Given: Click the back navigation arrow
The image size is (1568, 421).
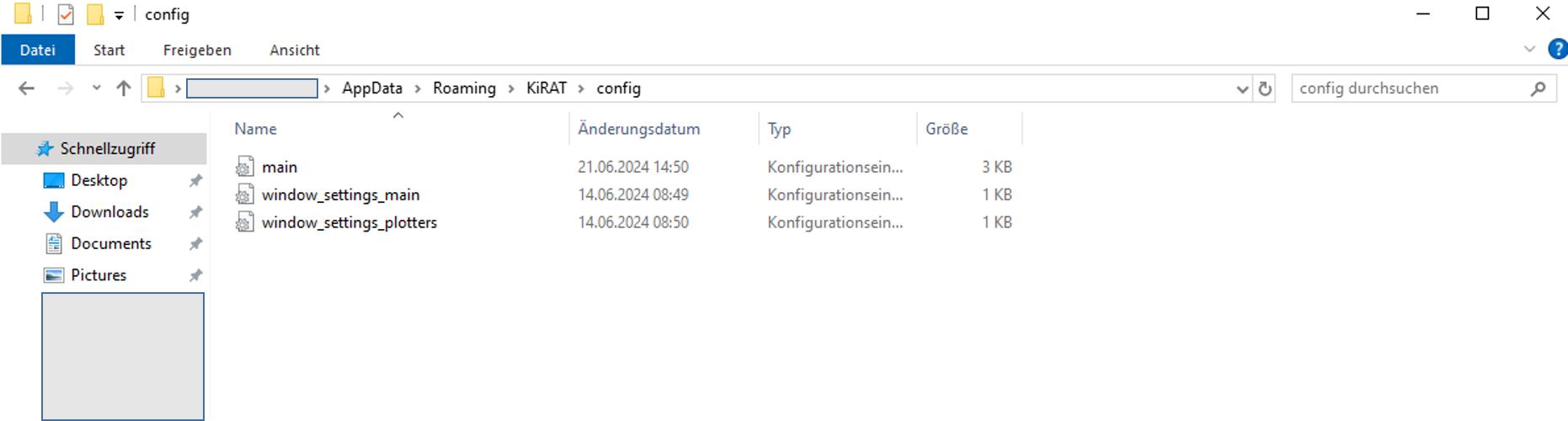Looking at the screenshot, I should coord(27,88).
